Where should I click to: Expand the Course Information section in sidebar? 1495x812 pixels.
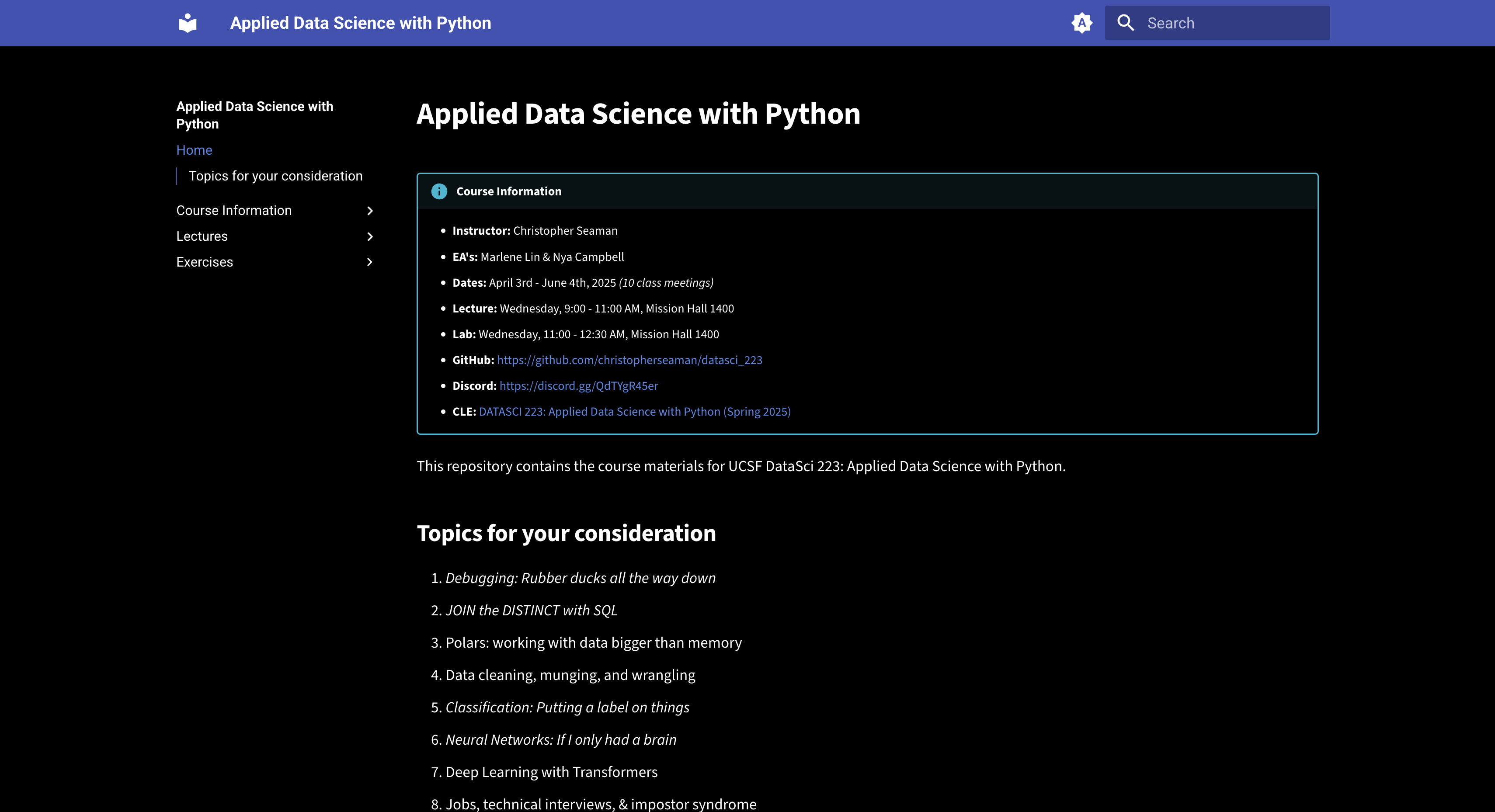[x=370, y=210]
